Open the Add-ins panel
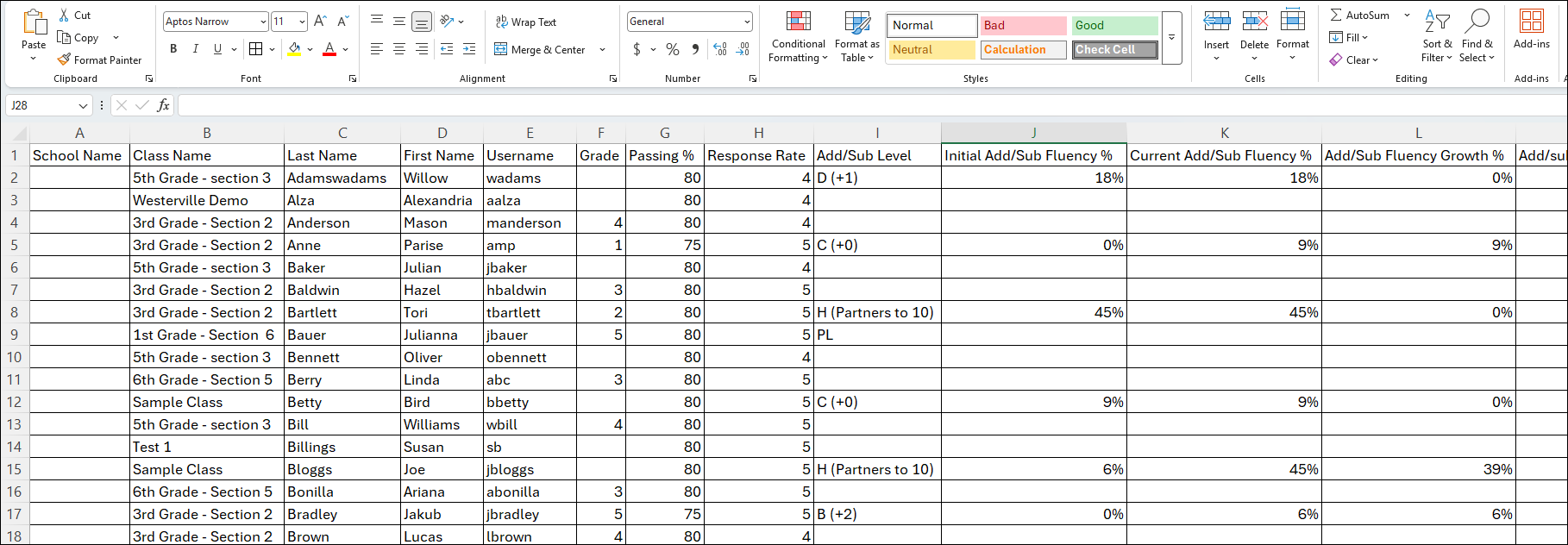Image resolution: width=1568 pixels, height=545 pixels. tap(1532, 28)
